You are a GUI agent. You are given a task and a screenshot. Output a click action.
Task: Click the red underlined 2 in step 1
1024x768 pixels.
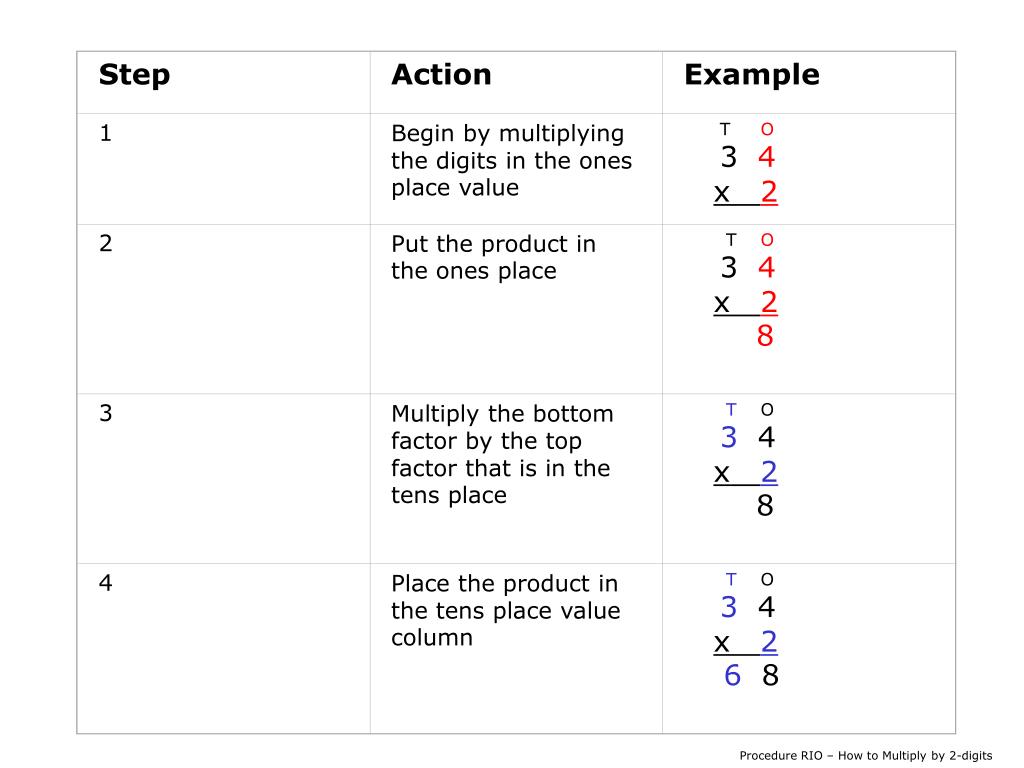769,192
